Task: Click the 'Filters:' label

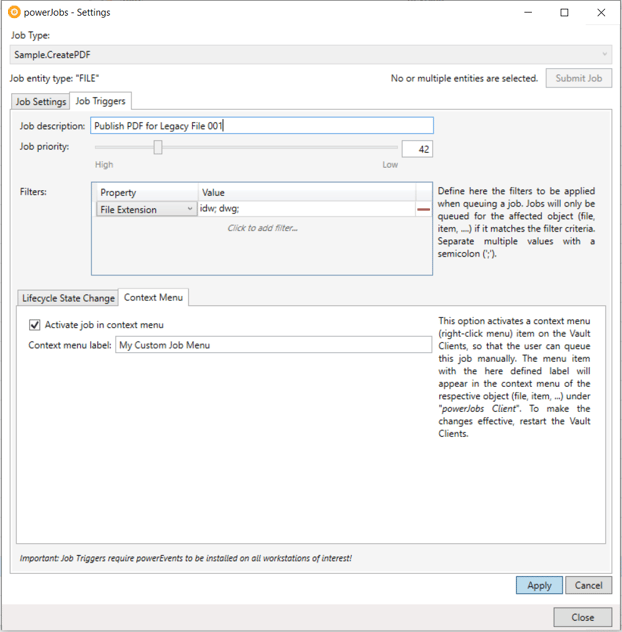Action: tap(33, 191)
